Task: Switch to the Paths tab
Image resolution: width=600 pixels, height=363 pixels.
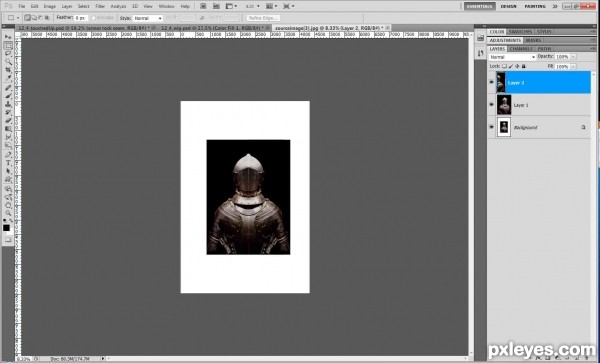Action: (544, 49)
